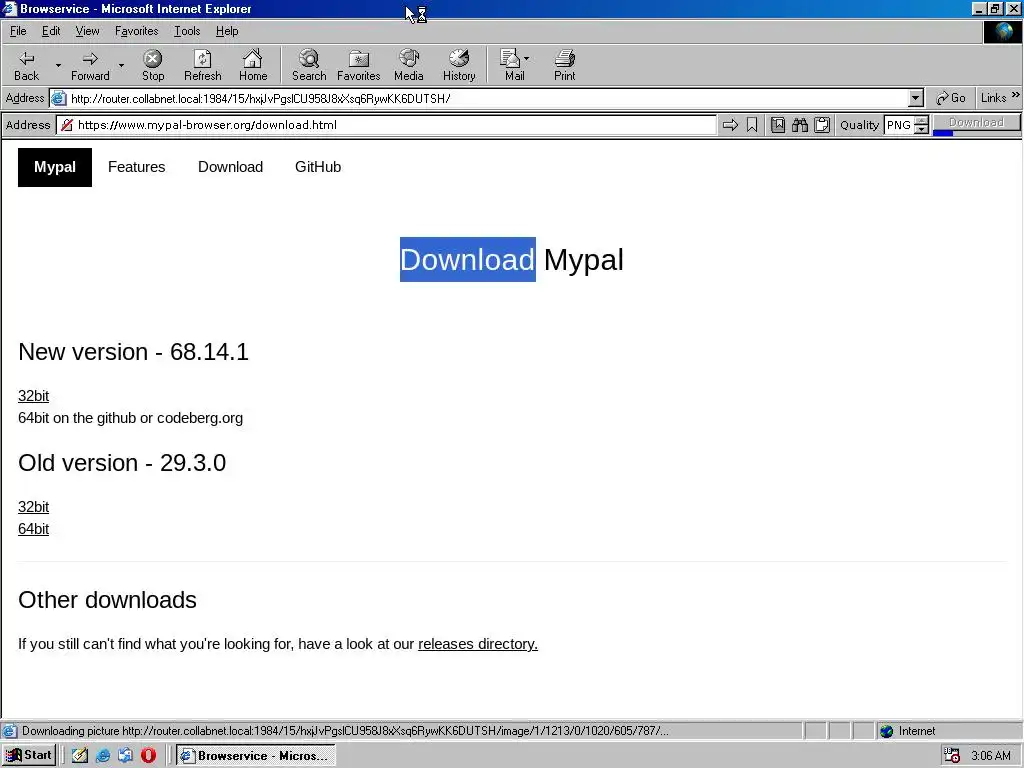The width and height of the screenshot is (1024, 768).
Task: Click the 3:06 AM taskbar clock
Action: pyautogui.click(x=991, y=756)
